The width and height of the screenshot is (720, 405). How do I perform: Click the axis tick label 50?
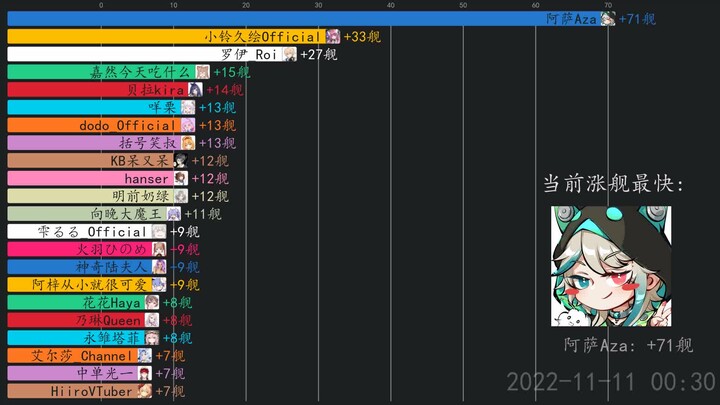463,5
